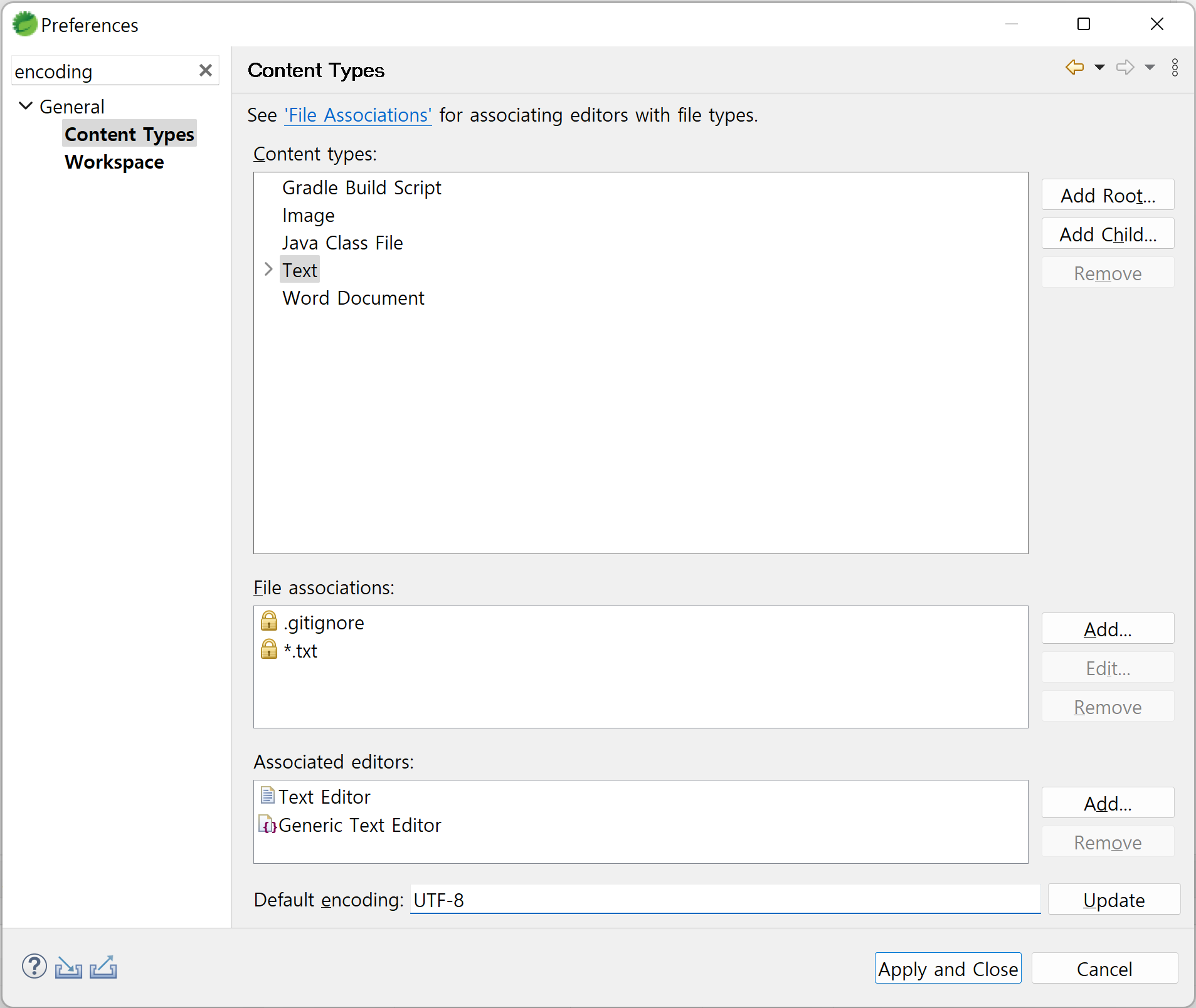Open the three-dot view menu icon

pyautogui.click(x=1175, y=67)
